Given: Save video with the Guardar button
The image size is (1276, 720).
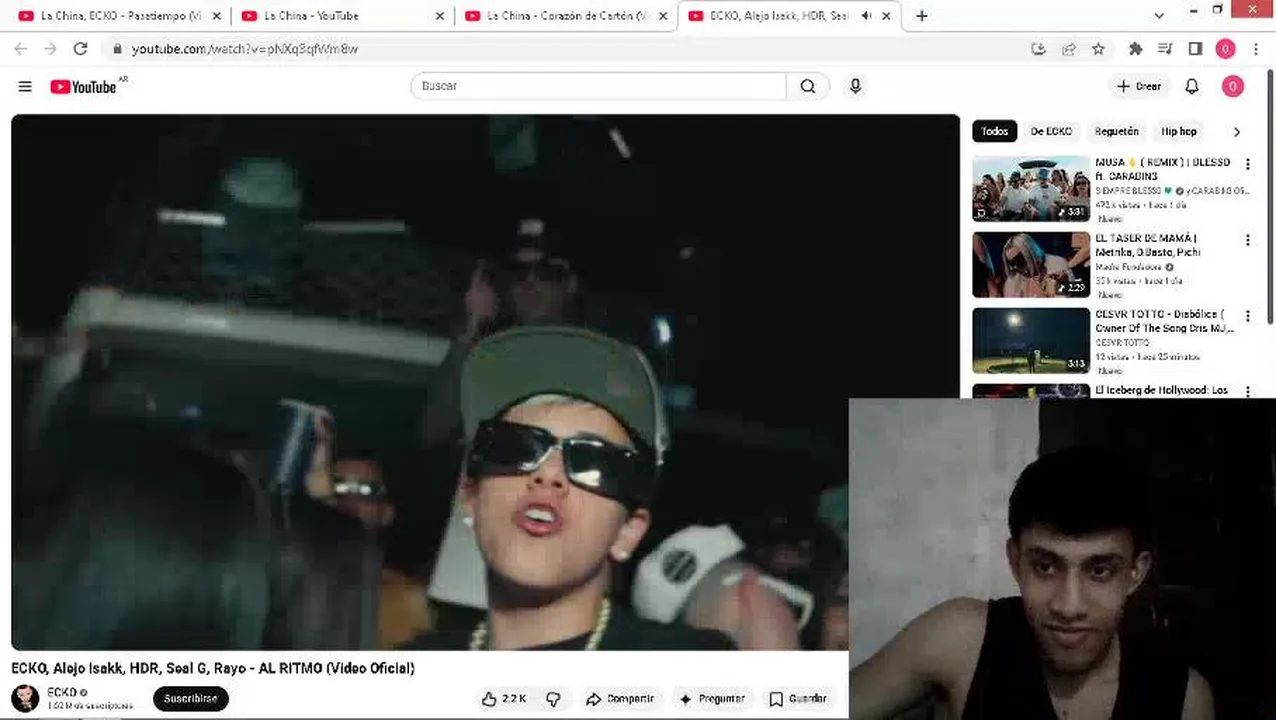Looking at the screenshot, I should coord(798,699).
